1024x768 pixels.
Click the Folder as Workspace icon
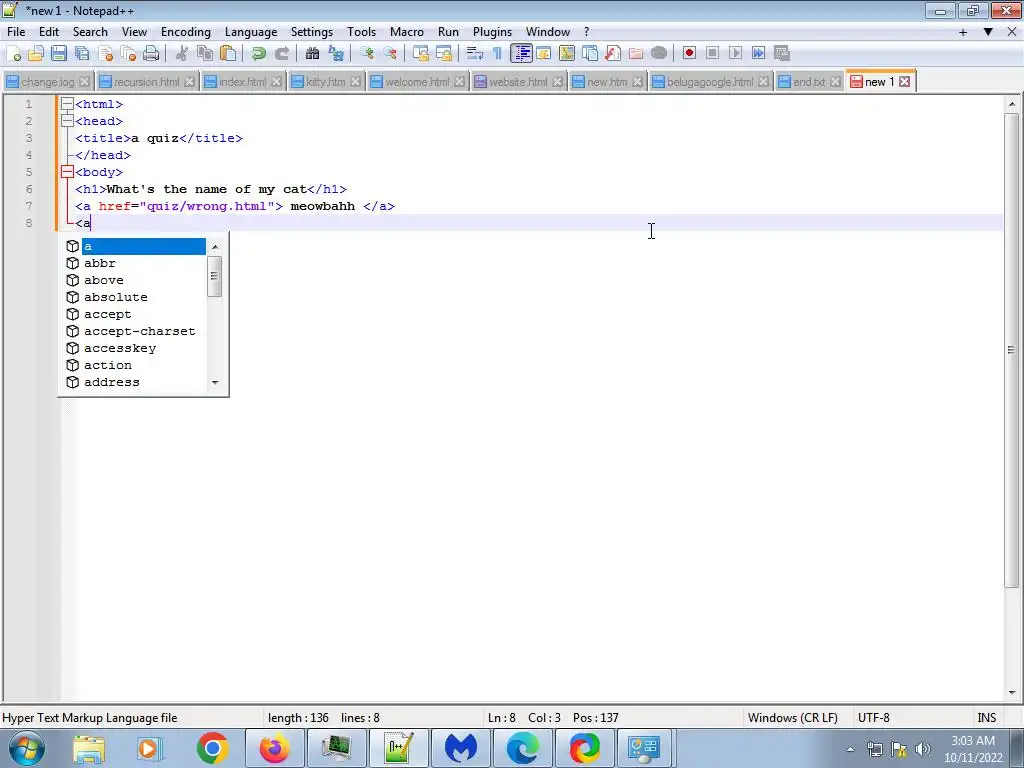point(635,54)
